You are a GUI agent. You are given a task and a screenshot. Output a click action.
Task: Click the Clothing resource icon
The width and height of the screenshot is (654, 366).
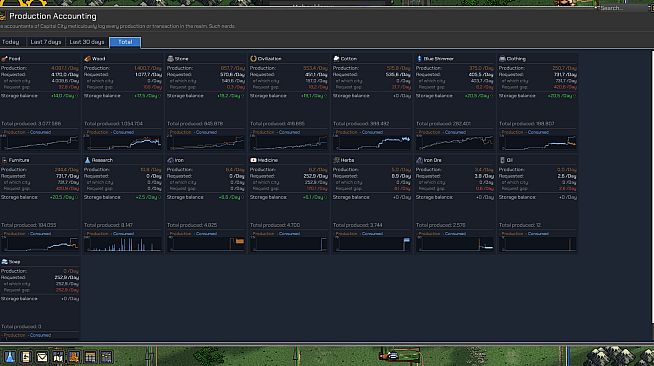click(x=502, y=59)
